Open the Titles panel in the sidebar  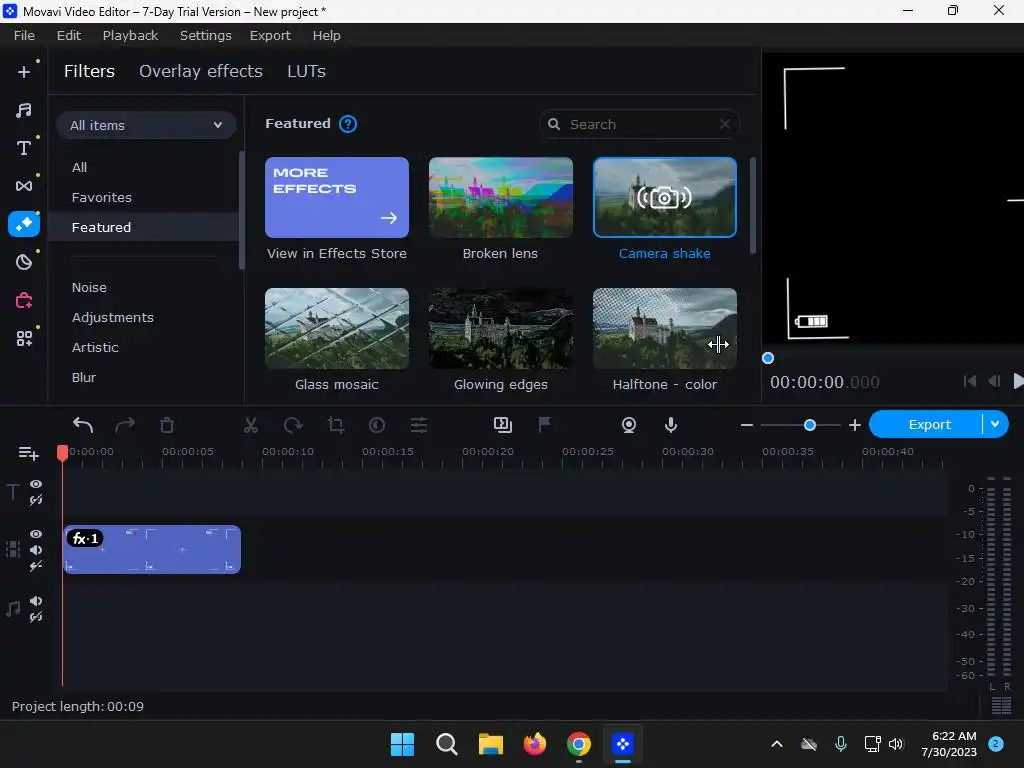pyautogui.click(x=24, y=148)
